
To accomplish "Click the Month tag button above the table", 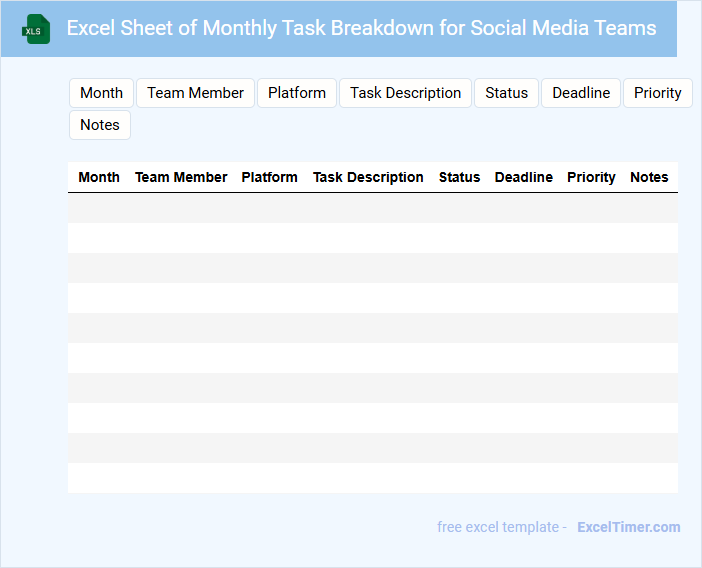I will [101, 93].
